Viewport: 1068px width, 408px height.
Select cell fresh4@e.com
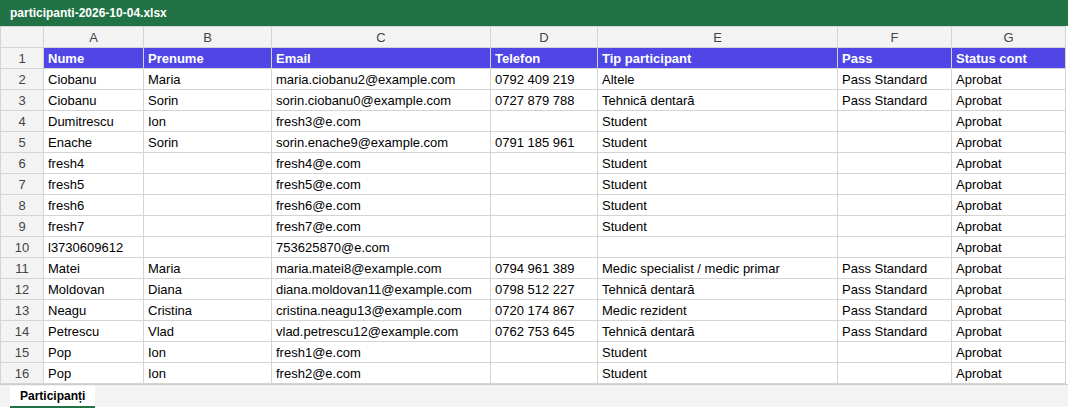tap(381, 164)
